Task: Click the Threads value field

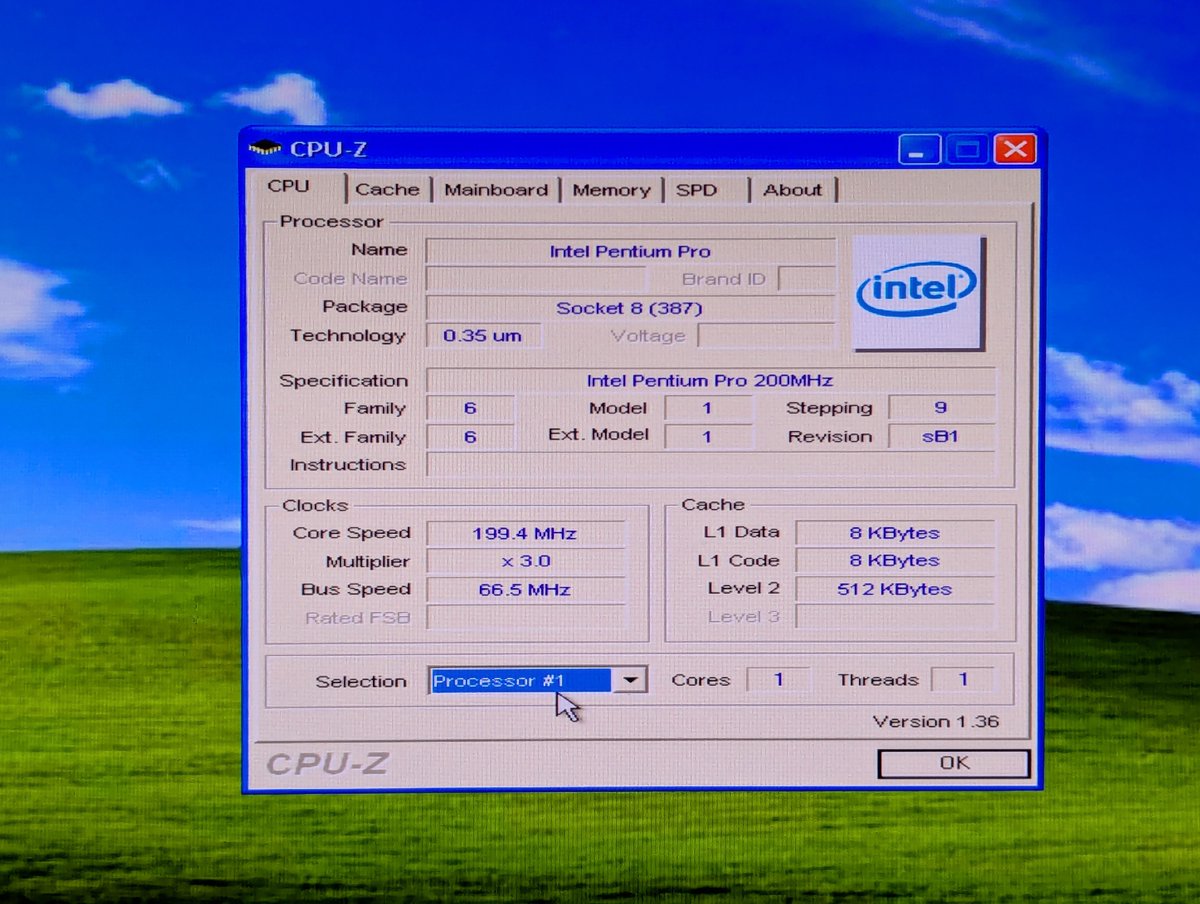Action: pos(963,680)
